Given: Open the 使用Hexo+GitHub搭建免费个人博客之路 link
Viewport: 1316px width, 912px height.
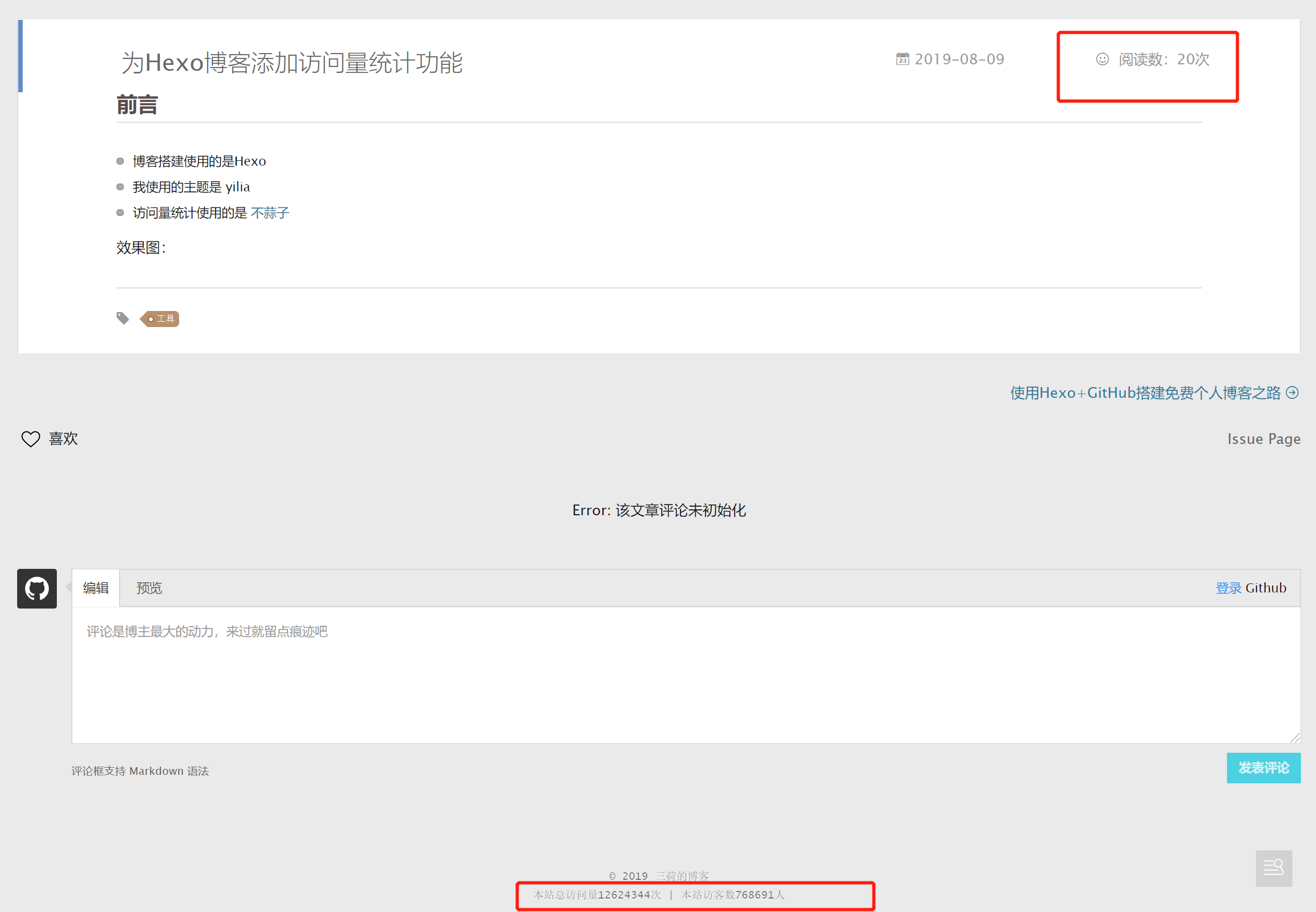Looking at the screenshot, I should click(x=1144, y=392).
